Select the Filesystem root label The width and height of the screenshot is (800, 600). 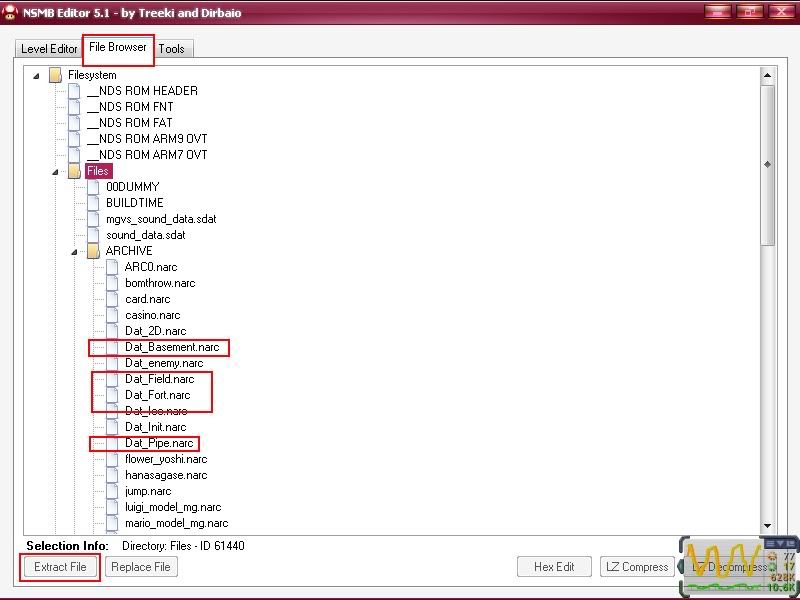pos(92,75)
